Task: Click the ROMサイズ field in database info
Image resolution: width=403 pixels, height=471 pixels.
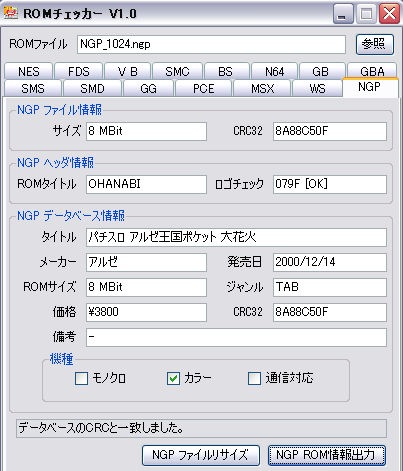Action: tap(146, 287)
